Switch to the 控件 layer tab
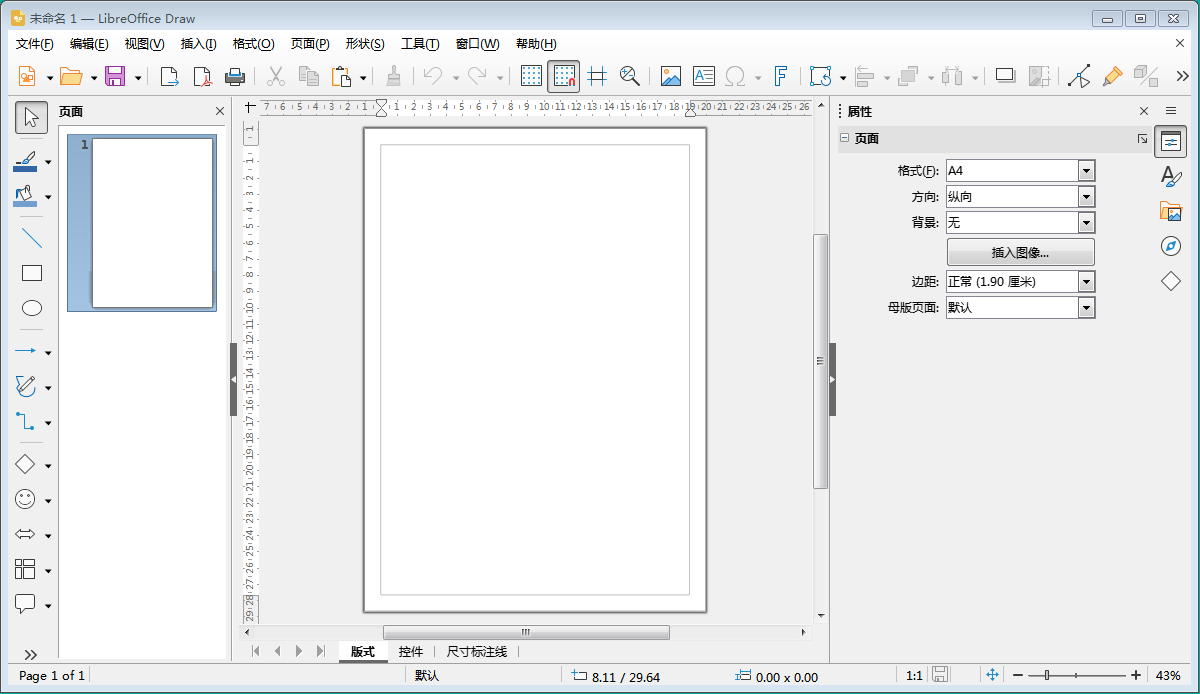 pyautogui.click(x=410, y=651)
